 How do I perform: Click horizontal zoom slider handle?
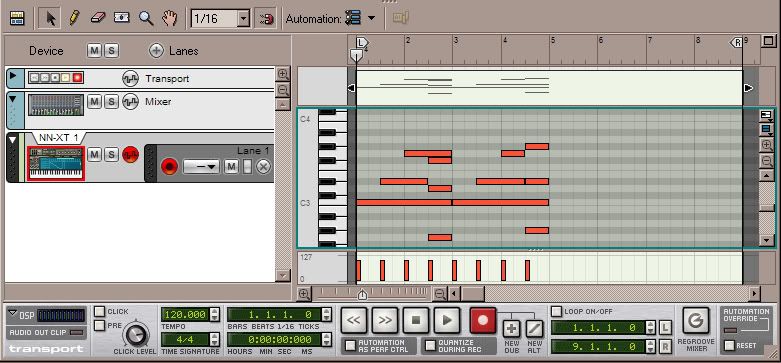point(362,295)
